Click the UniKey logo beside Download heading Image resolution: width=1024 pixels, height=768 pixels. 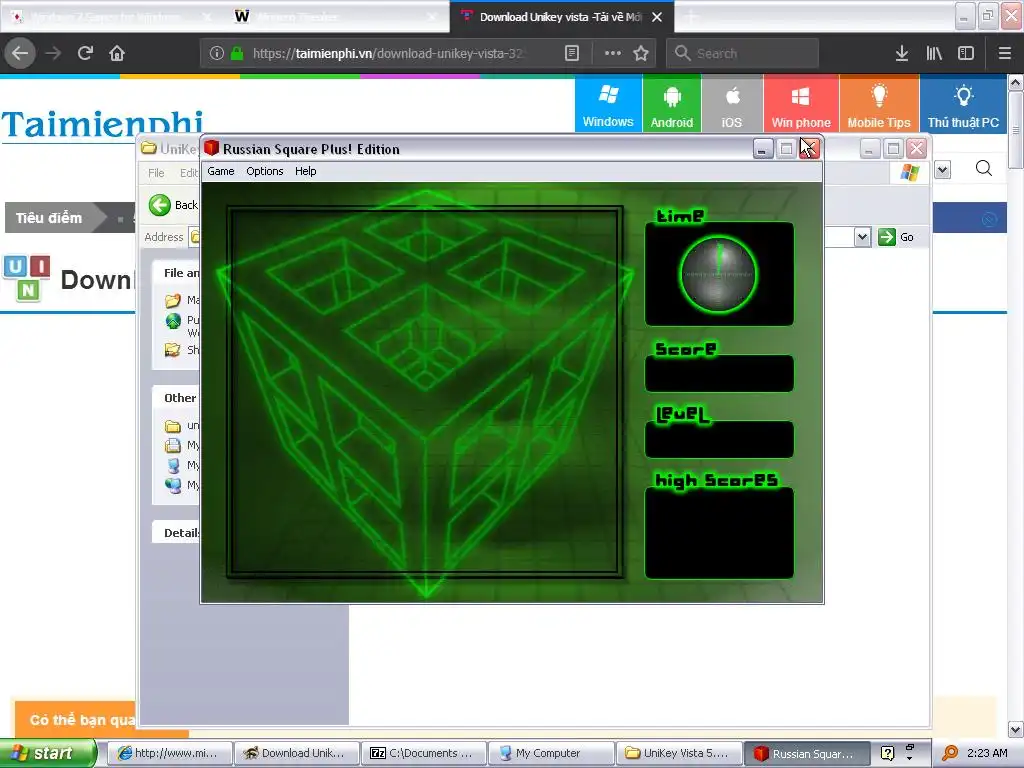[x=27, y=278]
